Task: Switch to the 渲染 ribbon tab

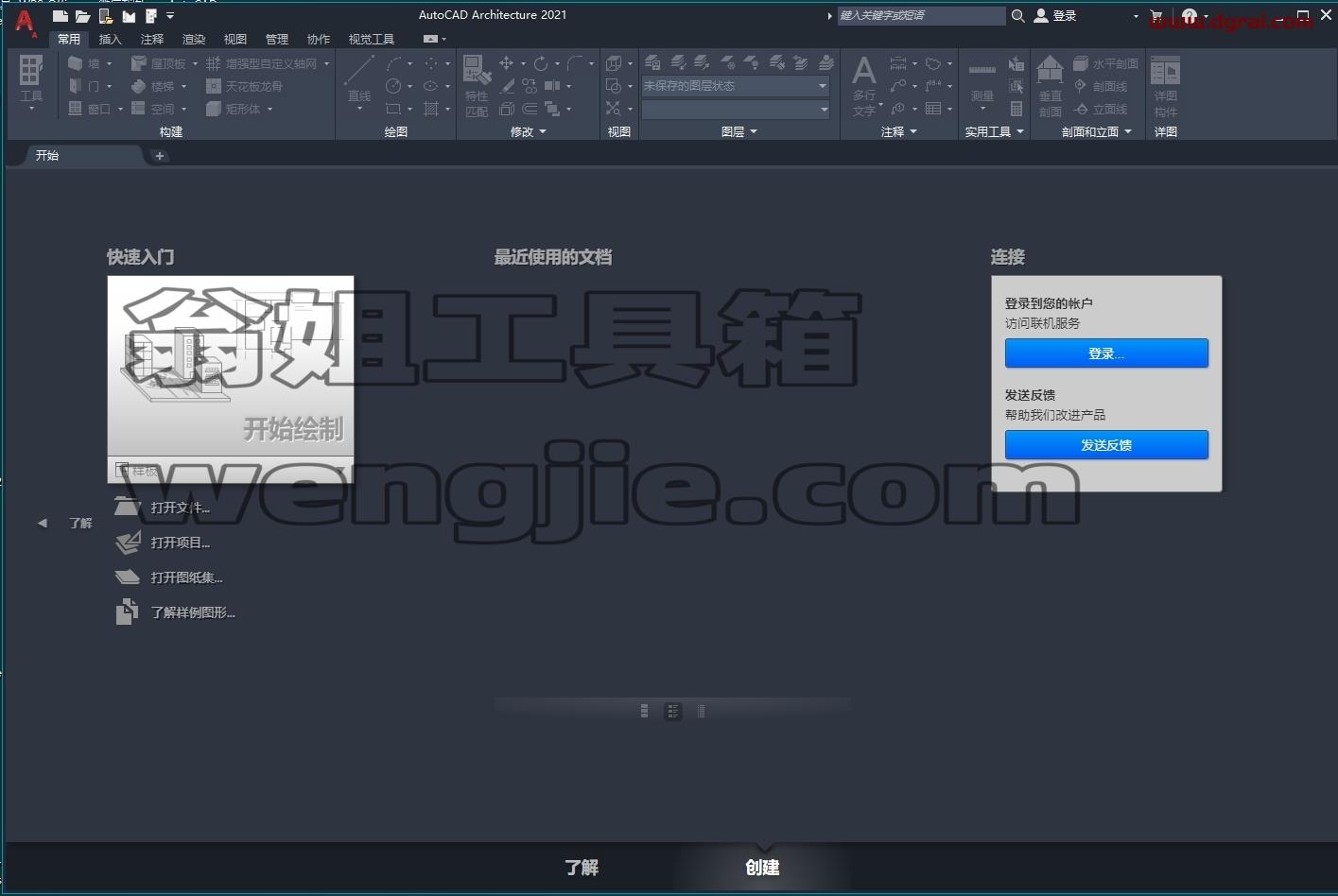Action: point(194,39)
